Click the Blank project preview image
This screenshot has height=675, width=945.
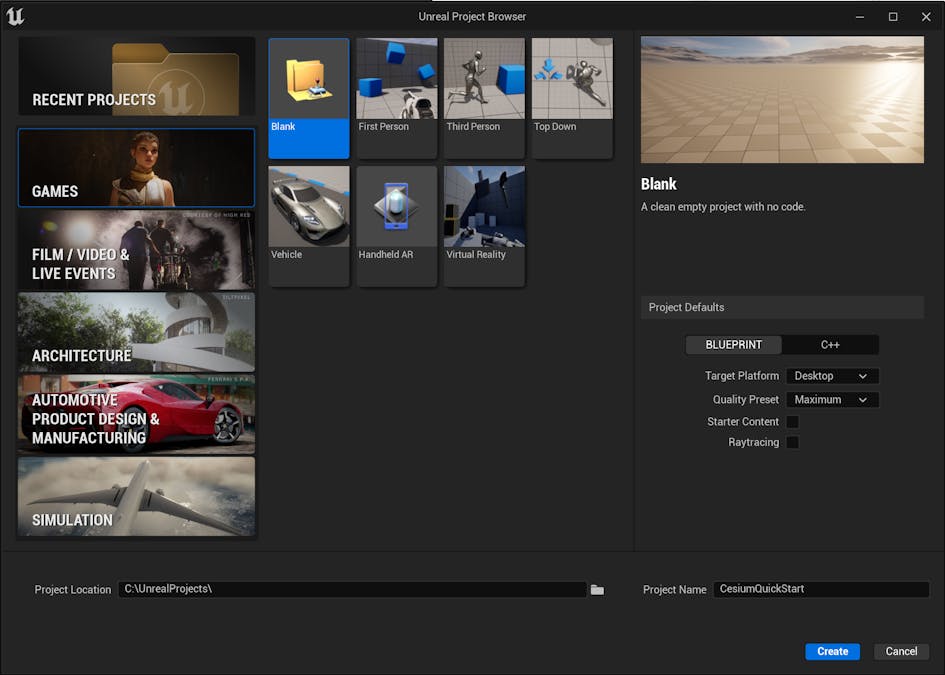pos(781,99)
